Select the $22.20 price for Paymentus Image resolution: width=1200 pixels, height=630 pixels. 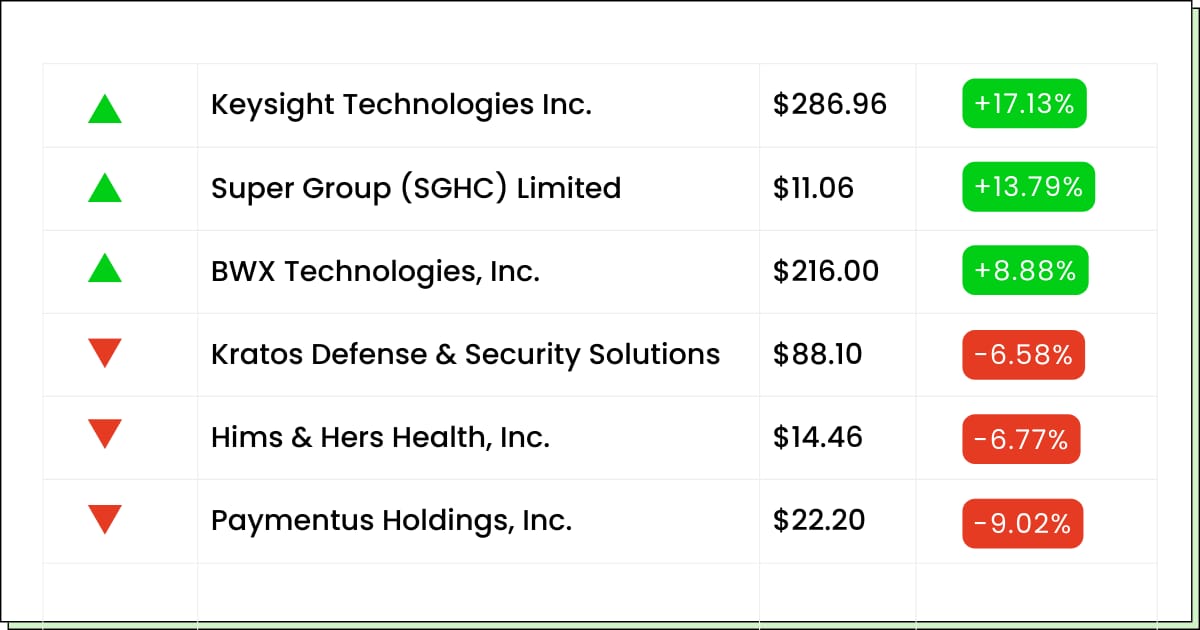(x=819, y=520)
